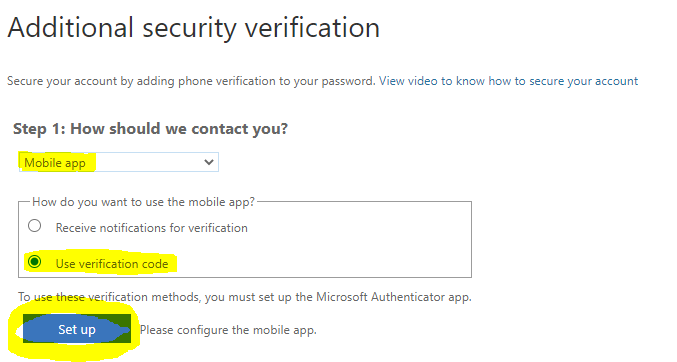This screenshot has width=677, height=362.
Task: Open the Mobile app contact method dropdown
Action: click(119, 162)
